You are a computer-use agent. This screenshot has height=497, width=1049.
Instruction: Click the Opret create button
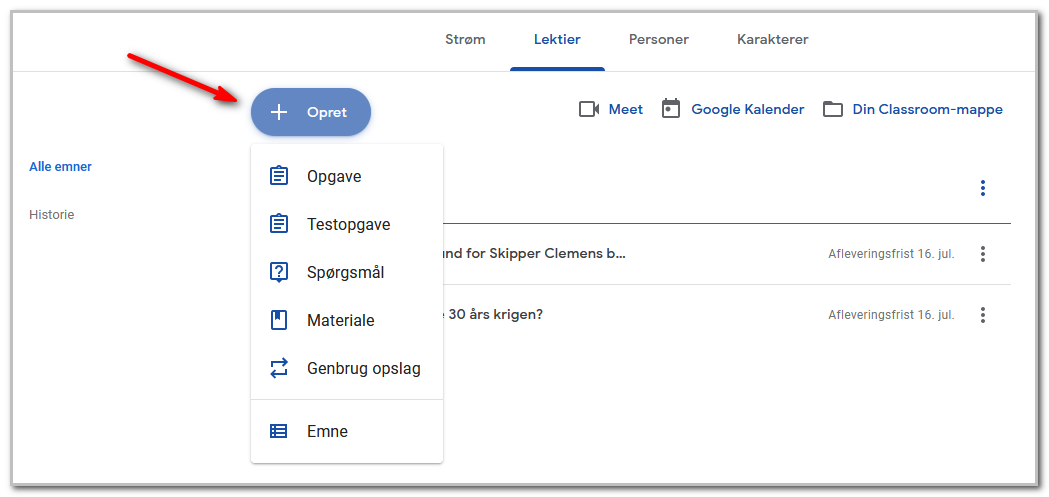[310, 112]
